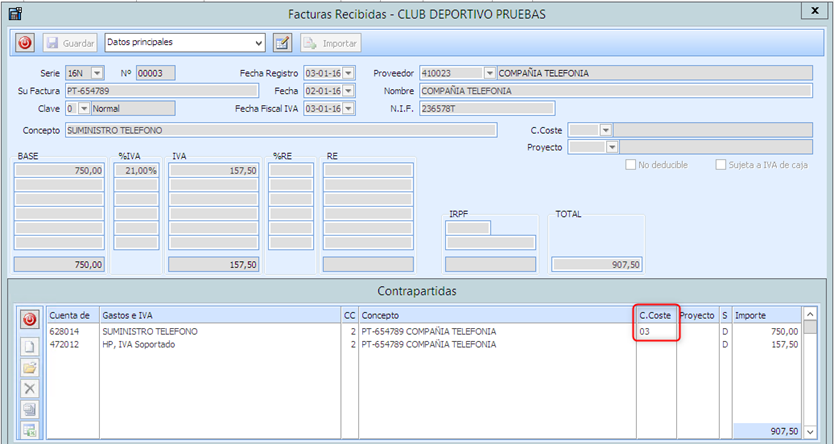The image size is (834, 444).
Task: Click the red power icon in top toolbar
Action: [25, 43]
